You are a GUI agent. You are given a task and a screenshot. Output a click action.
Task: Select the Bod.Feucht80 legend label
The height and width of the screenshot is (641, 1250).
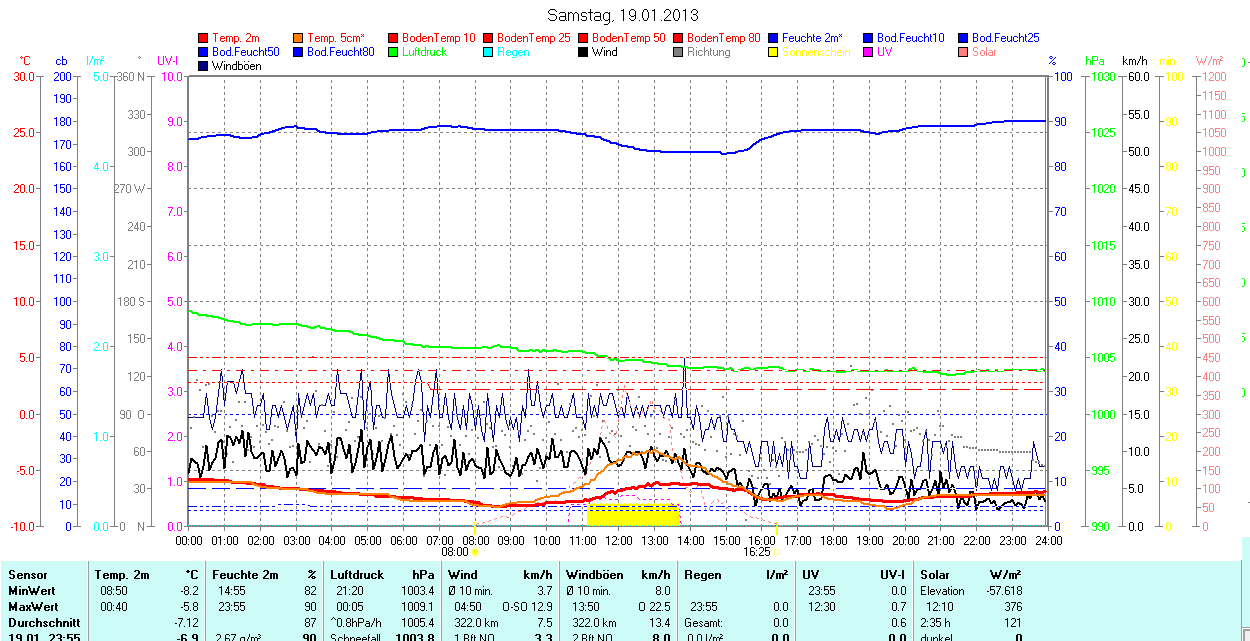340,52
